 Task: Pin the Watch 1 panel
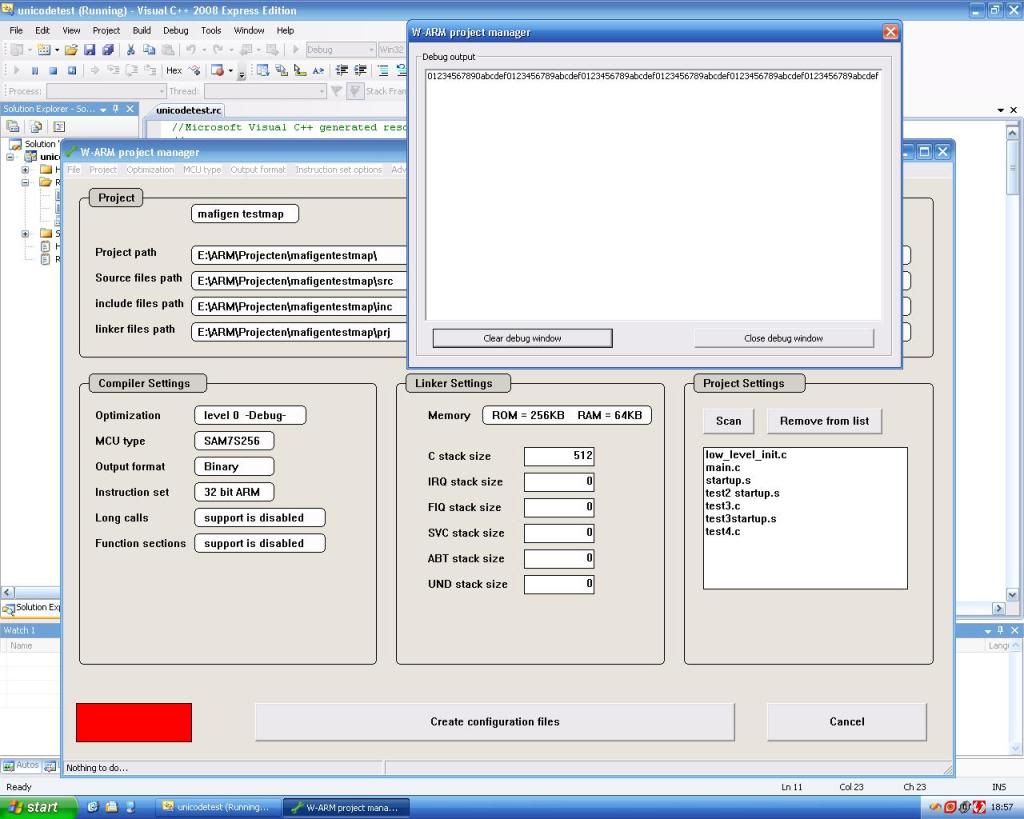(1000, 630)
